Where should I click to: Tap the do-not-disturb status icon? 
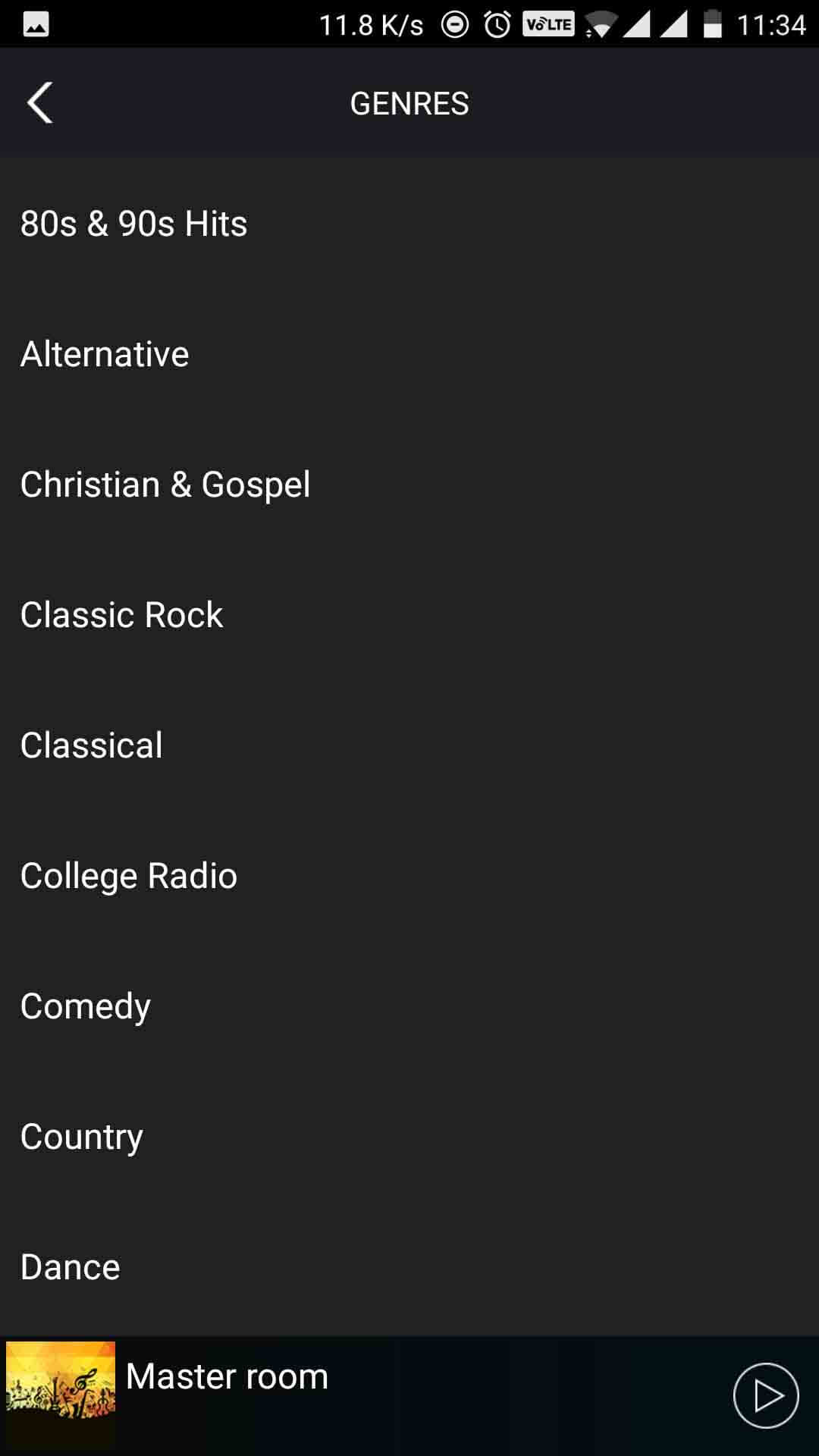click(x=455, y=25)
